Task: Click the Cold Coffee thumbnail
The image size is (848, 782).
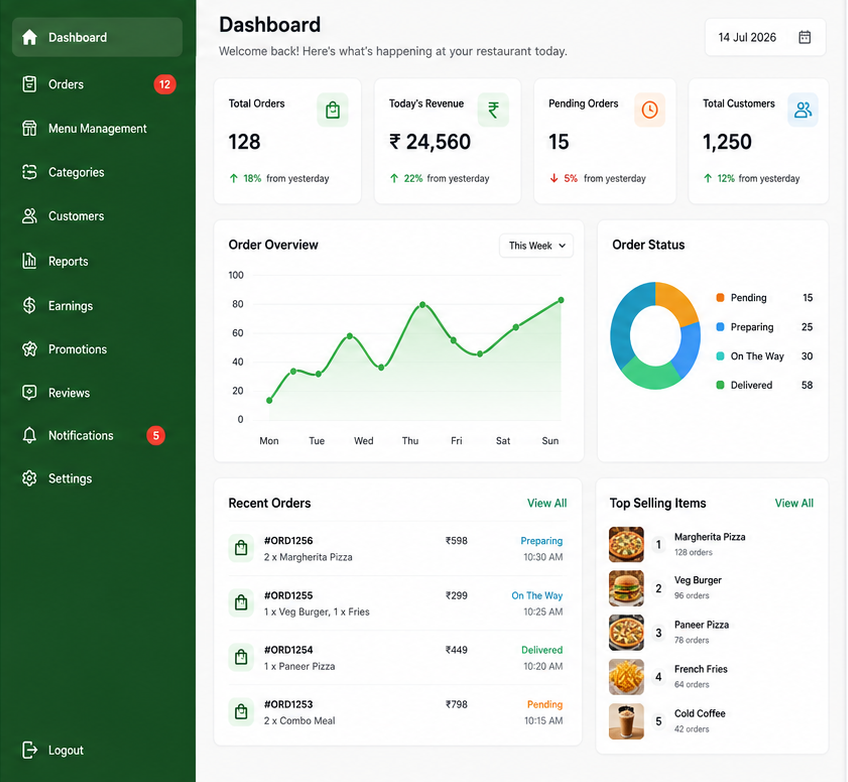Action: click(x=626, y=721)
